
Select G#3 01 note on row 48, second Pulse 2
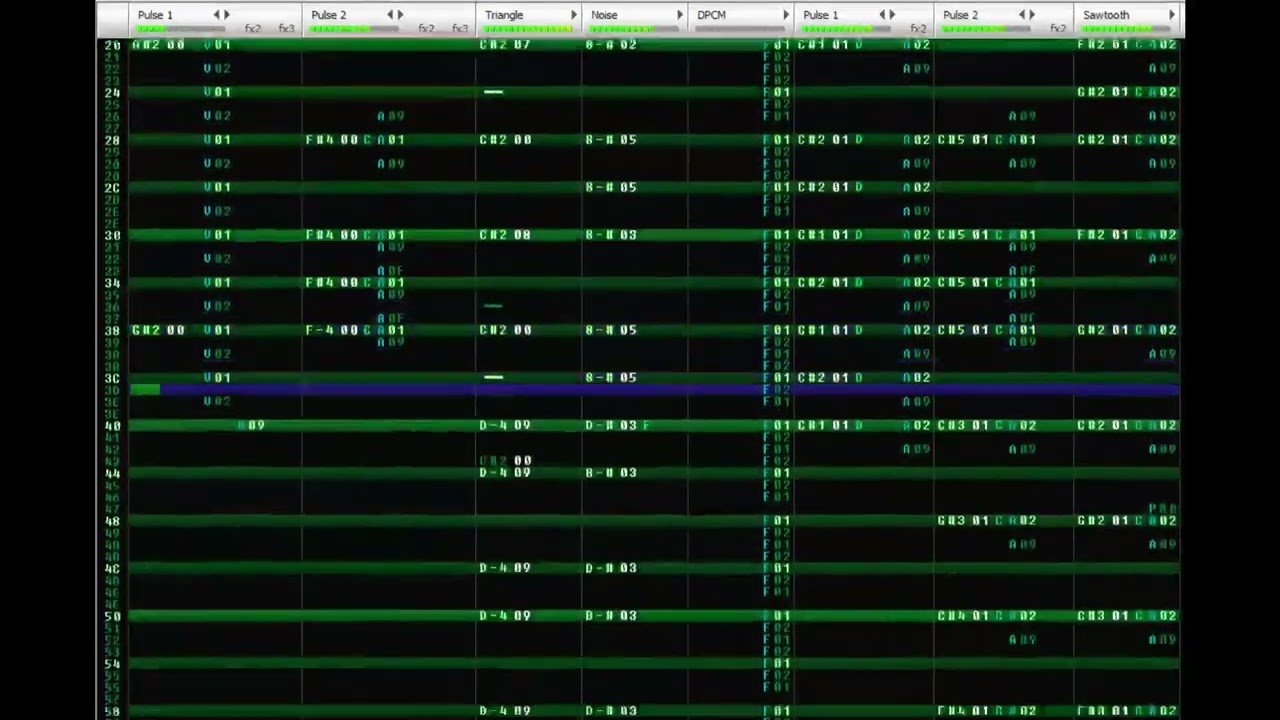[x=964, y=521]
